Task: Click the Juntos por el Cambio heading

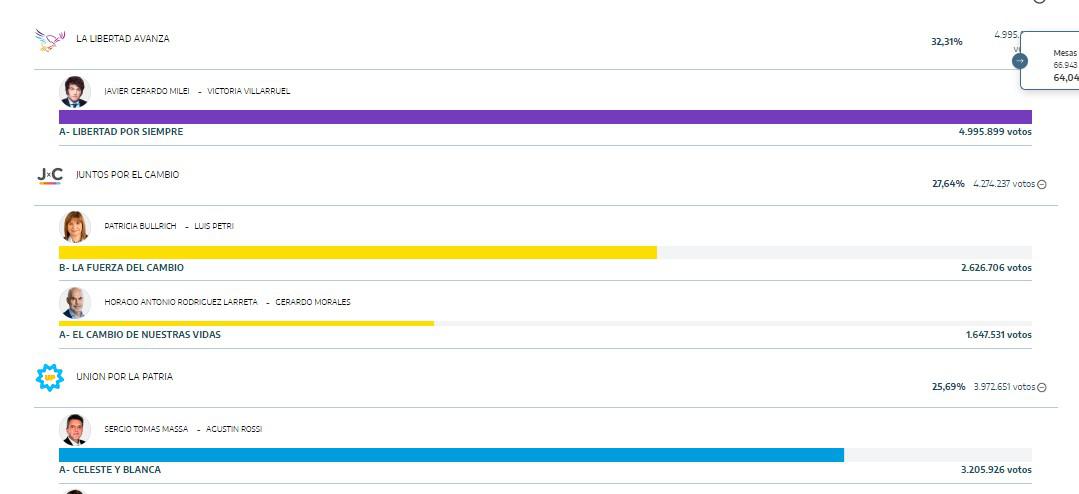Action: coord(128,175)
